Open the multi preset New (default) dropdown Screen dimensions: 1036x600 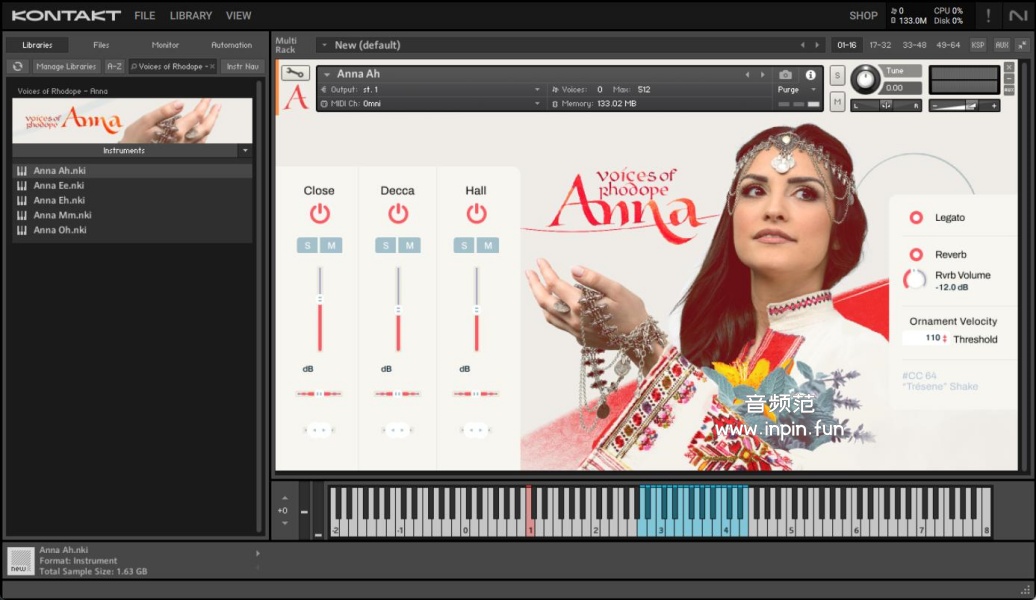[324, 45]
